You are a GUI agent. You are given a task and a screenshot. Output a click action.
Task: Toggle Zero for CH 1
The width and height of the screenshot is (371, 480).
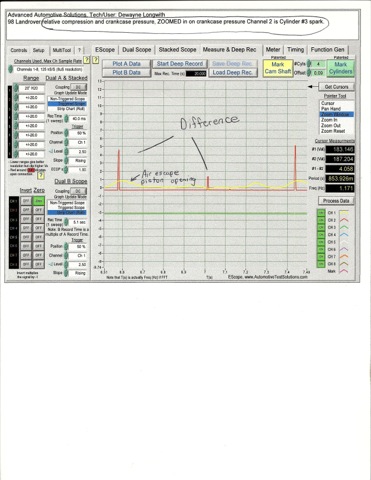(39, 201)
